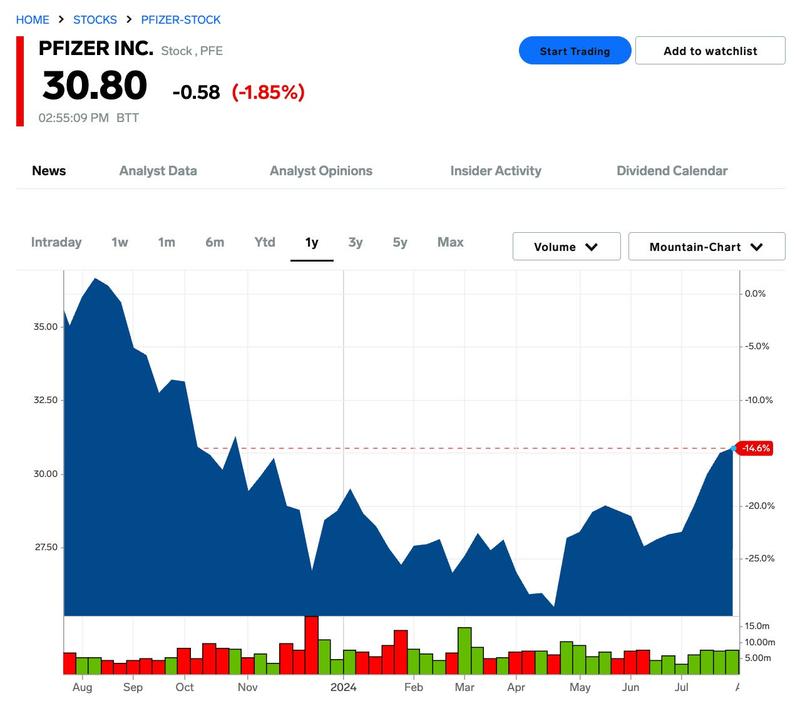Click Add to watchlist button
800x706 pixels.
[x=710, y=51]
